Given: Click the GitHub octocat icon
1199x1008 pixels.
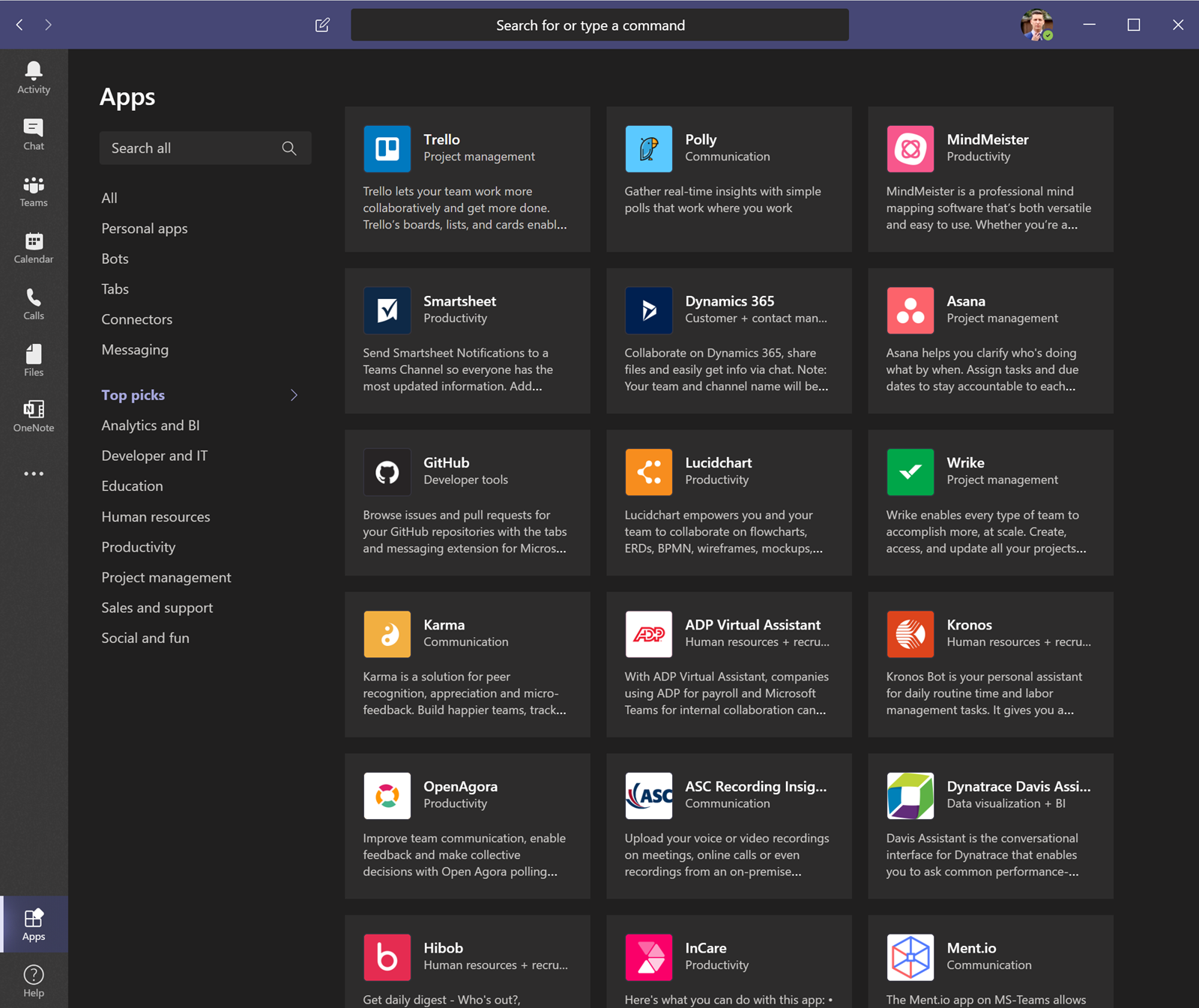Looking at the screenshot, I should click(387, 472).
